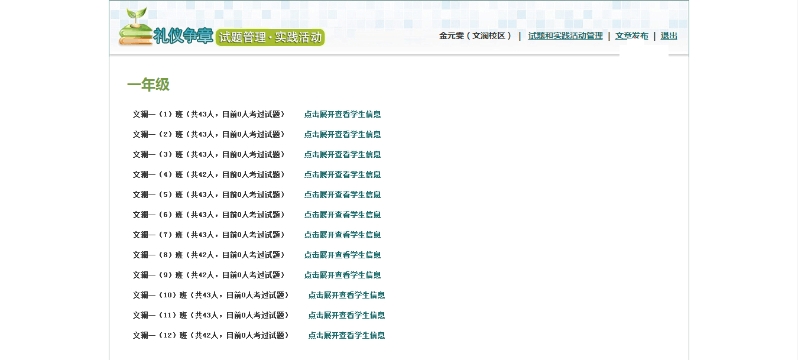Screen dimensions: 798x360
Task: Click the 试题管理·实践活动 green banner
Action: [270, 37]
